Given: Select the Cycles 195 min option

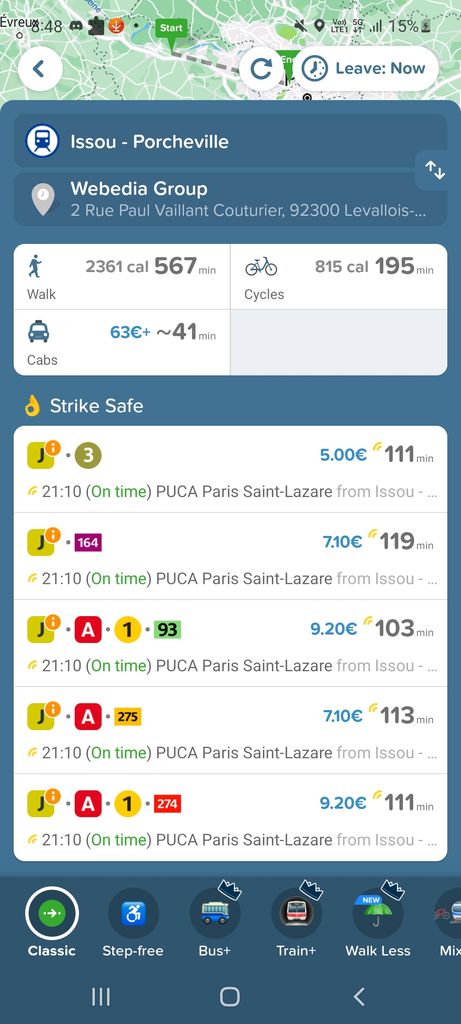Looking at the screenshot, I should pyautogui.click(x=339, y=277).
